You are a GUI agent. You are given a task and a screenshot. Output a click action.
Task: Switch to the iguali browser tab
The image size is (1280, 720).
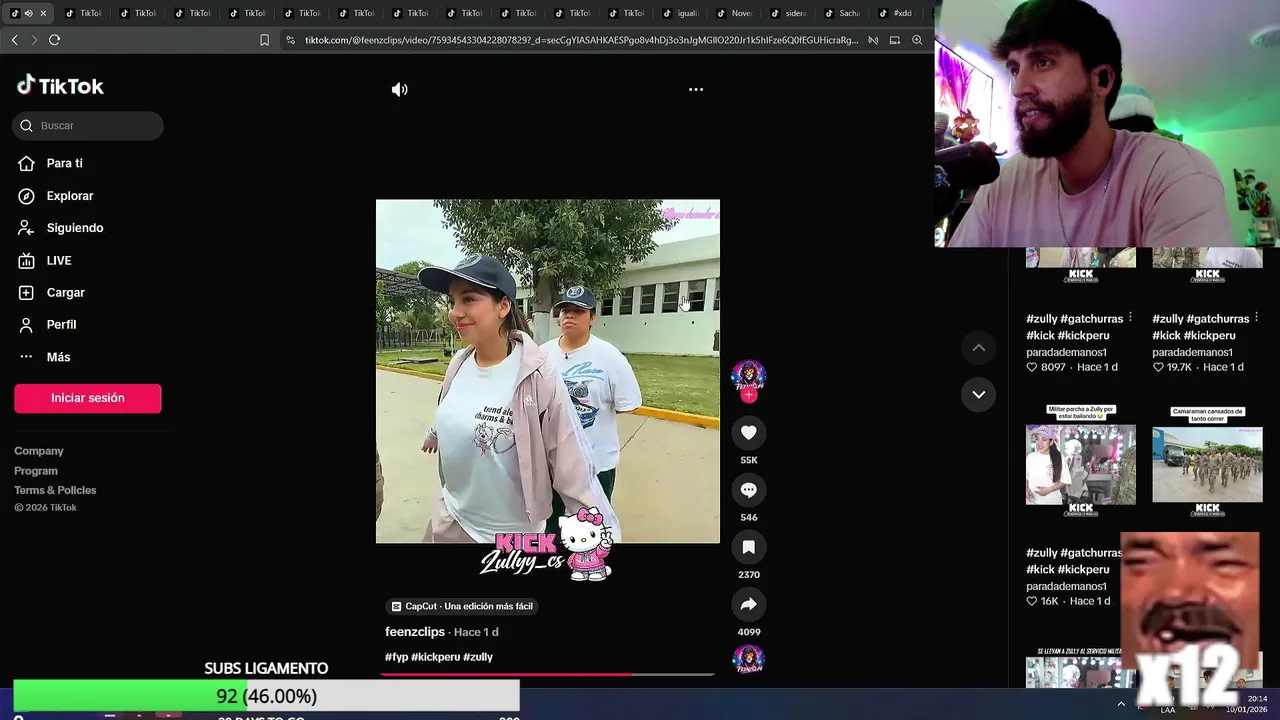680,13
